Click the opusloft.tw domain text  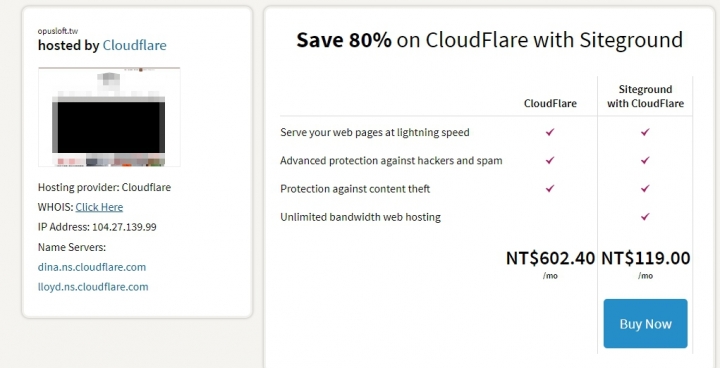(x=58, y=31)
